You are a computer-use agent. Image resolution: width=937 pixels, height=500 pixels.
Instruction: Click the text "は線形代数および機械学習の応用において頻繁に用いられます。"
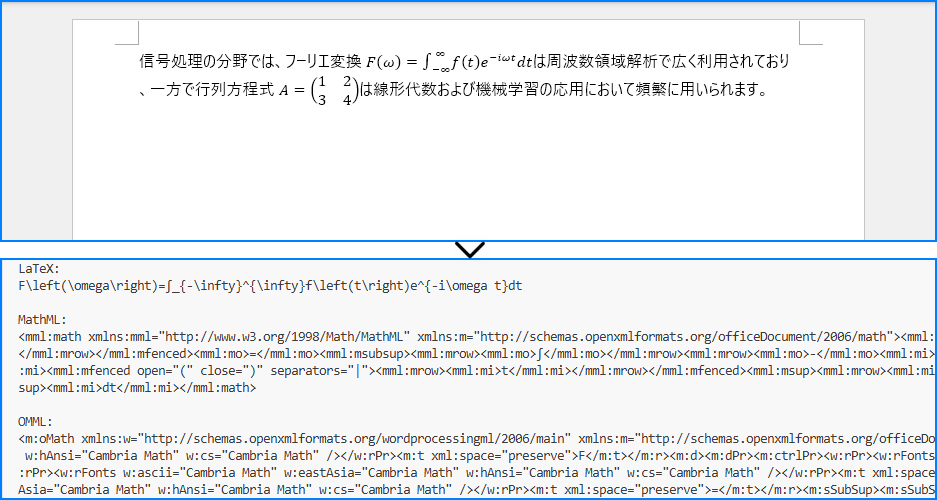[562, 91]
